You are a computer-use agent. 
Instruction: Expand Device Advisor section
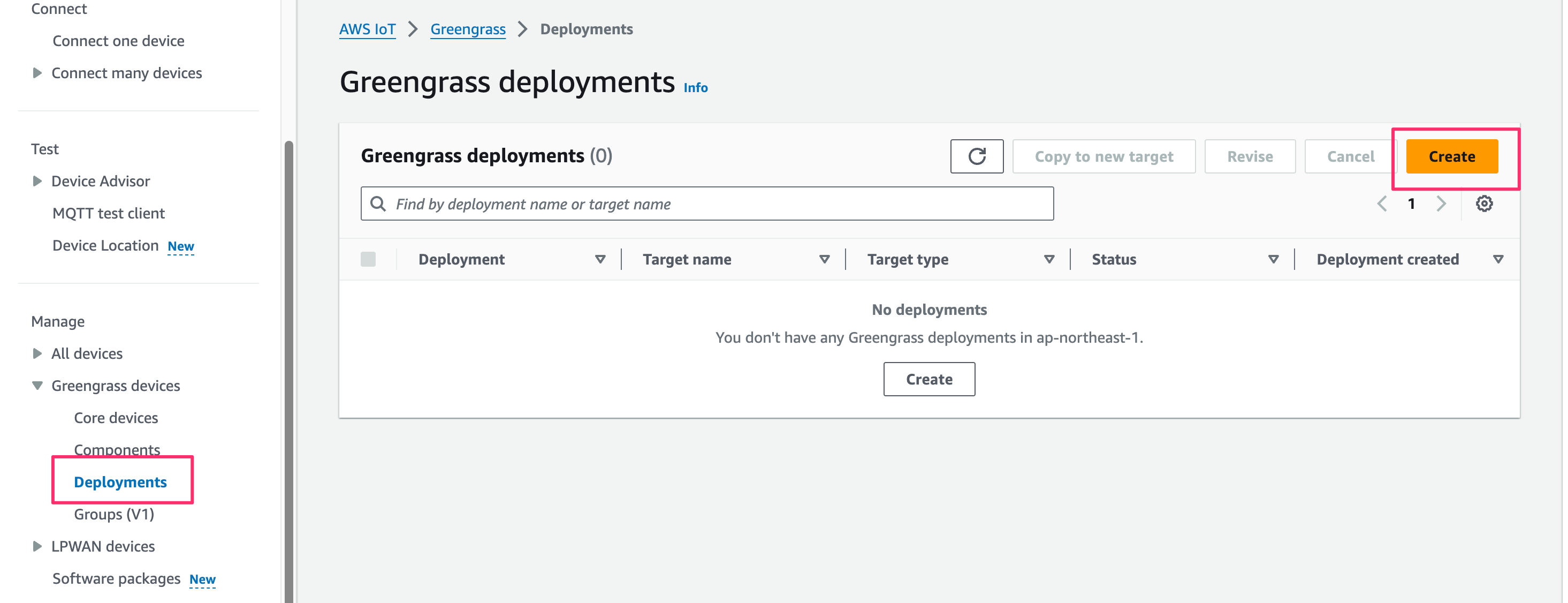[37, 181]
